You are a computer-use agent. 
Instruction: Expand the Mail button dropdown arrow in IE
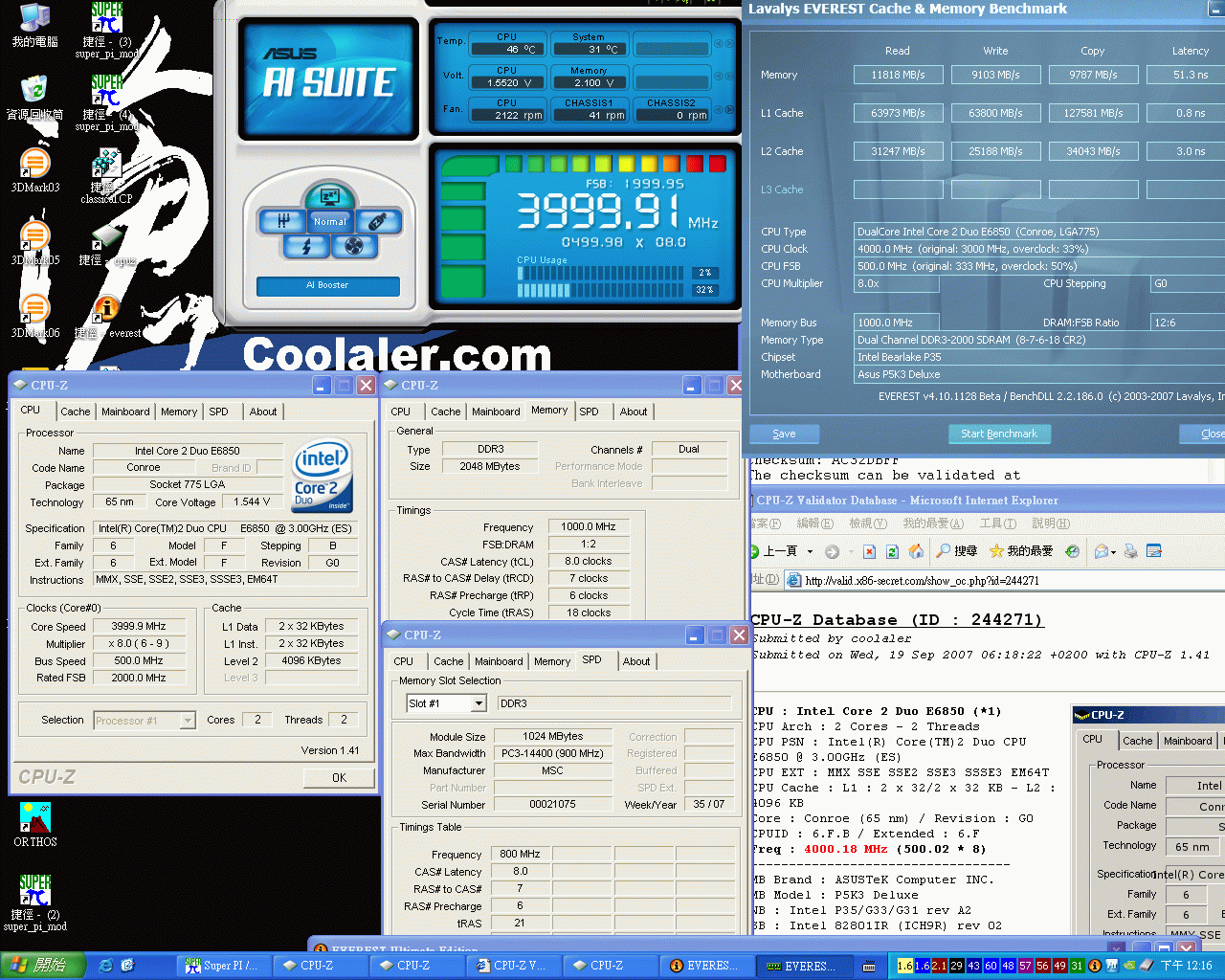pyautogui.click(x=1114, y=552)
